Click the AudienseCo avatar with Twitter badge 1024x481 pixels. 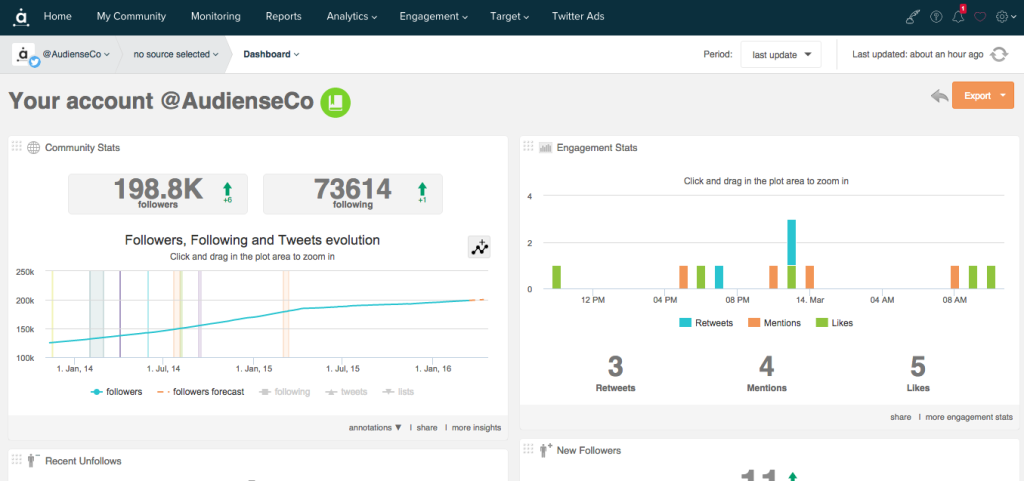26,55
